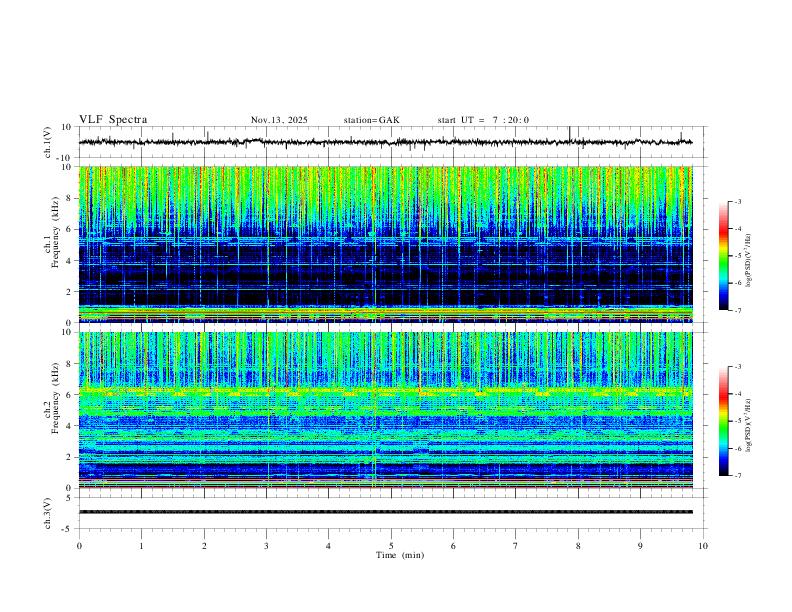This screenshot has width=792, height=612.
Task: Click the upper ch.1 PSD color scale bar
Action: [x=723, y=256]
